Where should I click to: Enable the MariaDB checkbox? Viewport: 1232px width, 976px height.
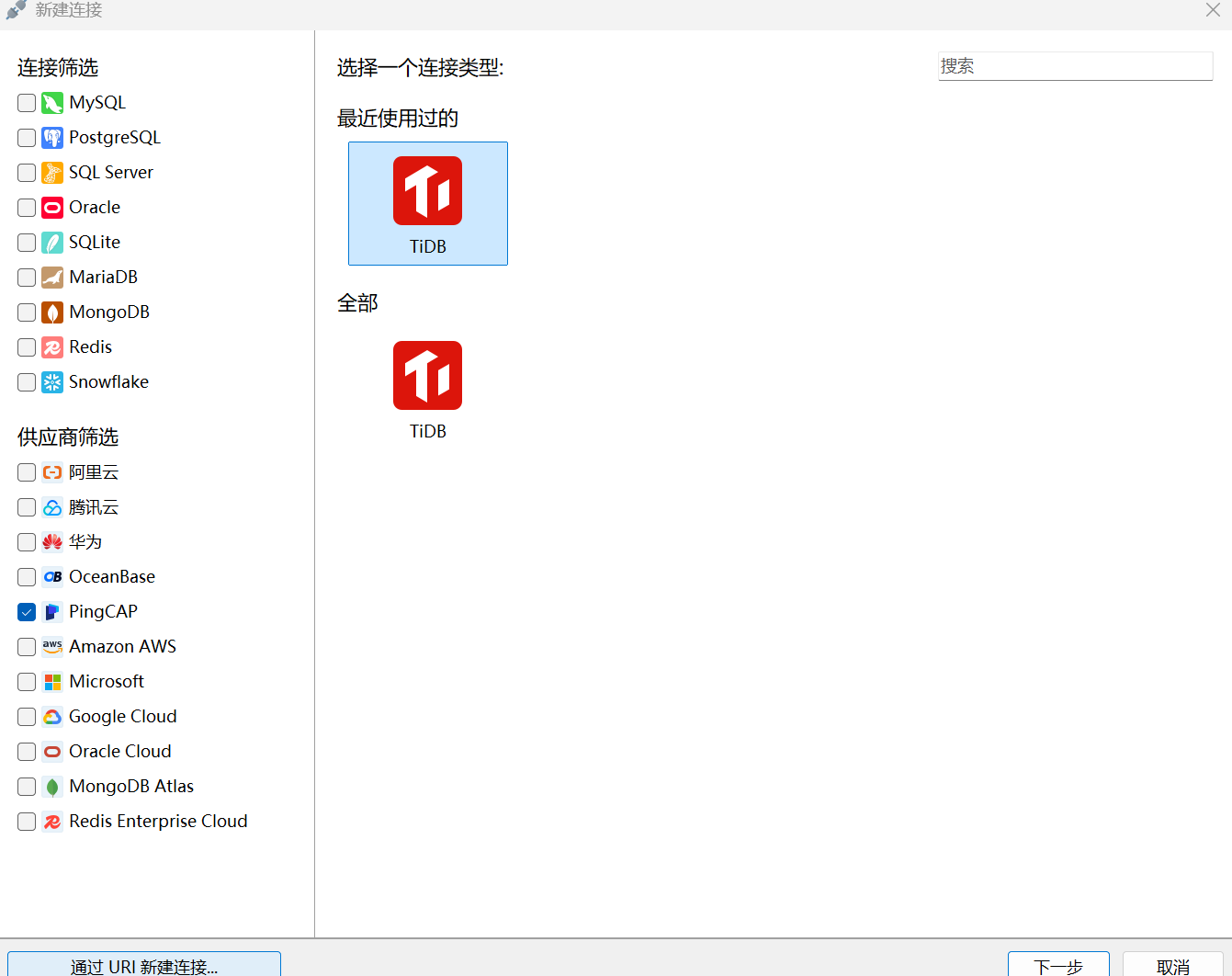click(27, 278)
